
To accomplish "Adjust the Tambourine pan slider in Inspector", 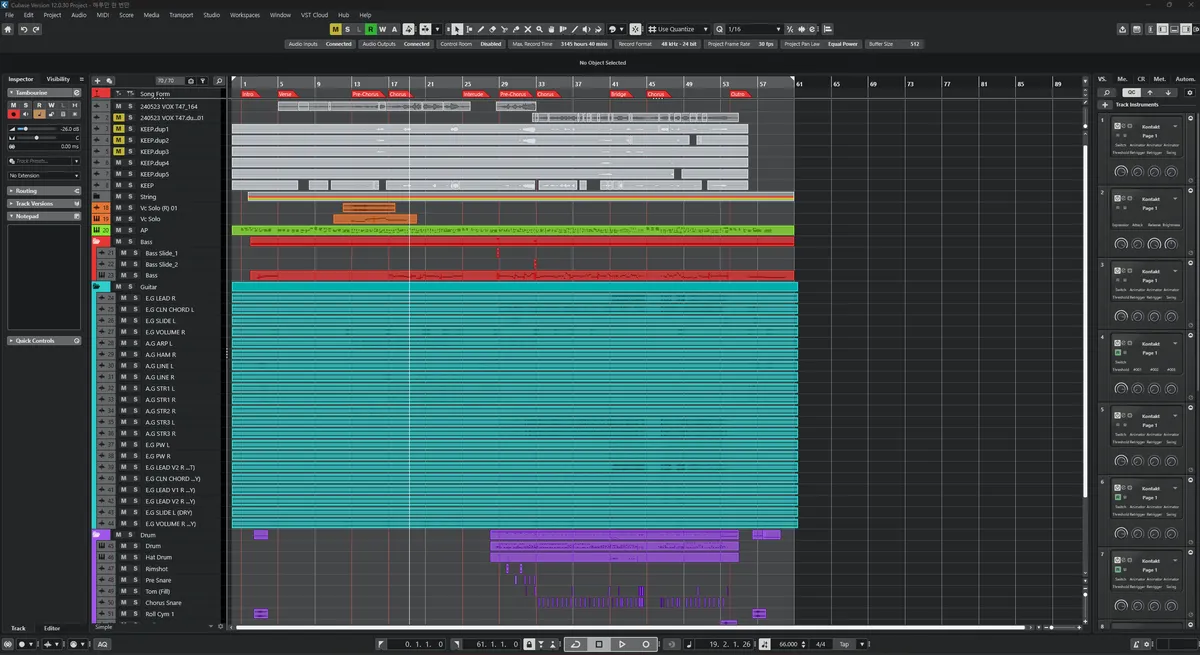I will click(x=38, y=138).
